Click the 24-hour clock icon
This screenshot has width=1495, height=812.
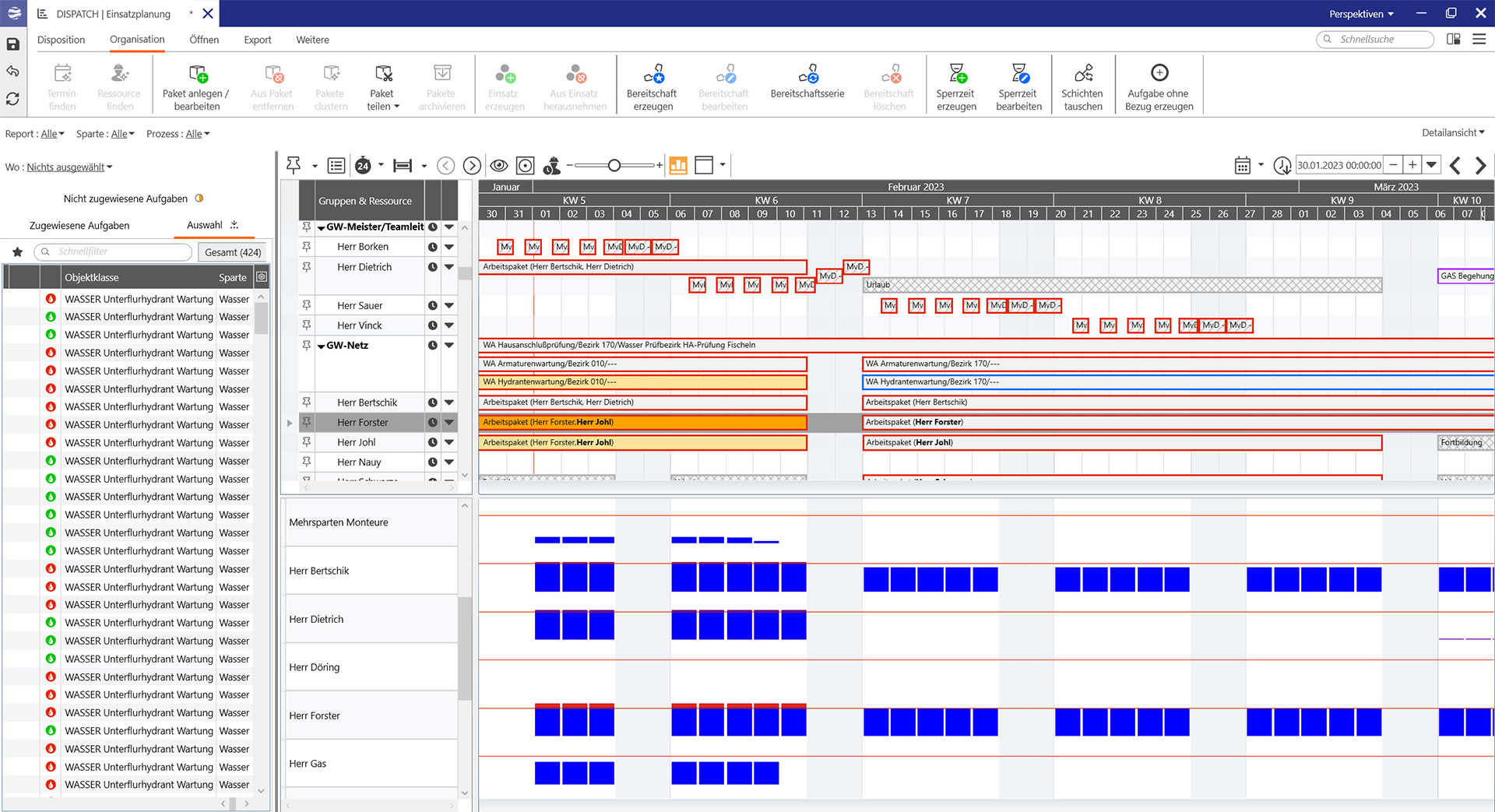tap(363, 165)
